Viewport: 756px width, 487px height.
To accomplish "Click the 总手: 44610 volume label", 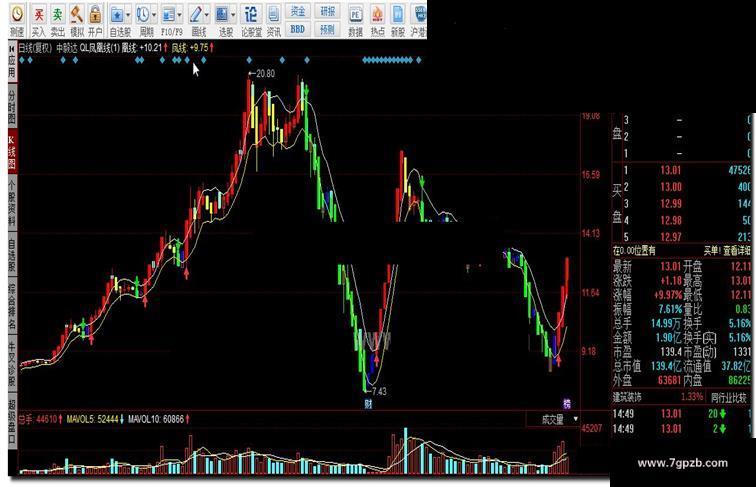I will 38,419.
